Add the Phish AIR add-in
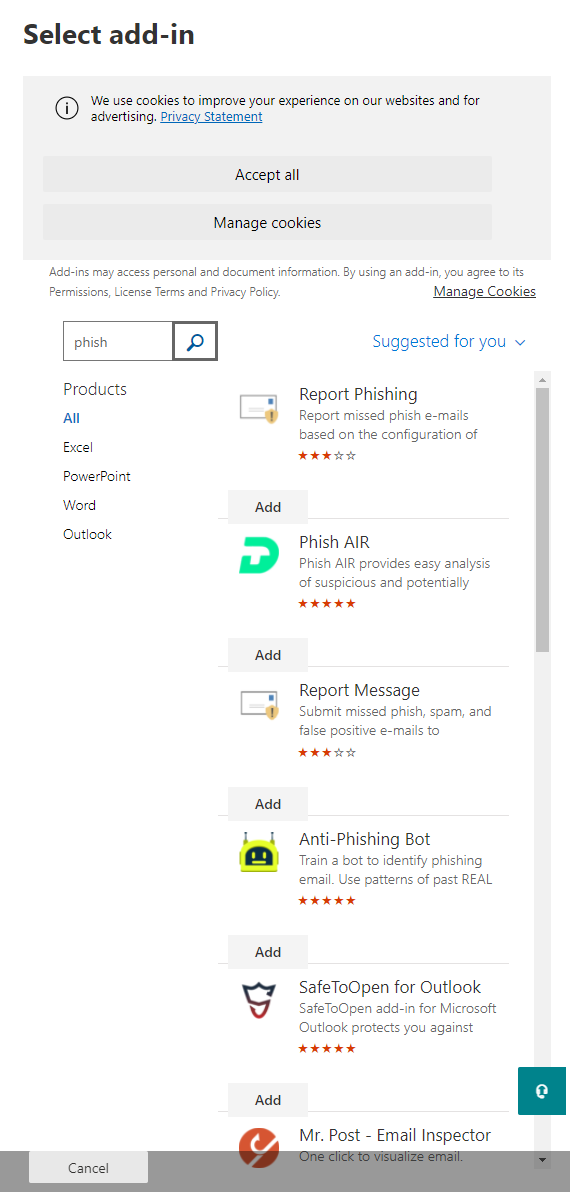Screen dimensions: 570x1192 click(268, 655)
